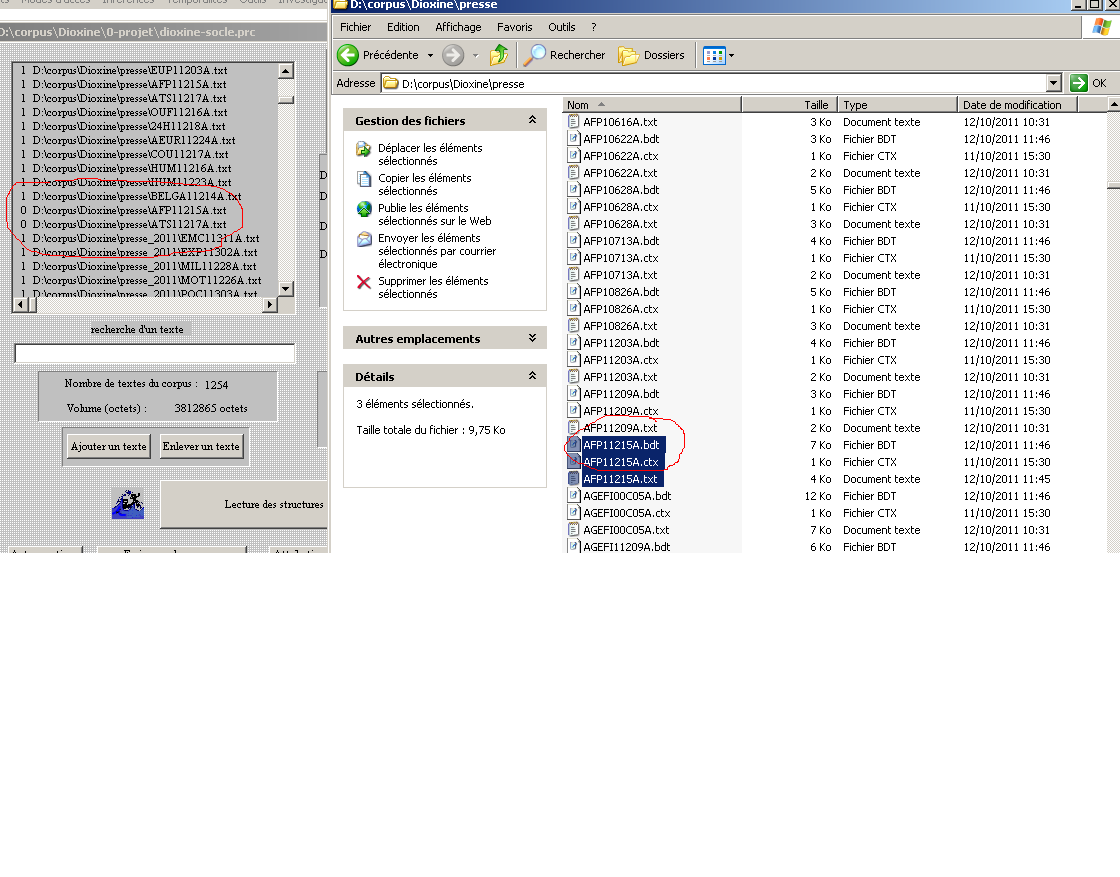Select file icon of AFP11209A.txt
This screenshot has width=1120, height=877.
[573, 428]
